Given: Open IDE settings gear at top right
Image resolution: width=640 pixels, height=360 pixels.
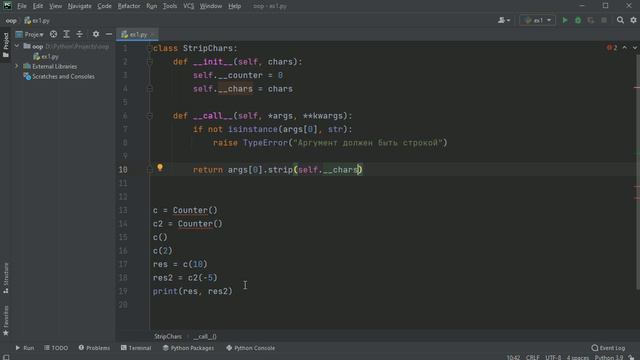Looking at the screenshot, I should (x=633, y=20).
